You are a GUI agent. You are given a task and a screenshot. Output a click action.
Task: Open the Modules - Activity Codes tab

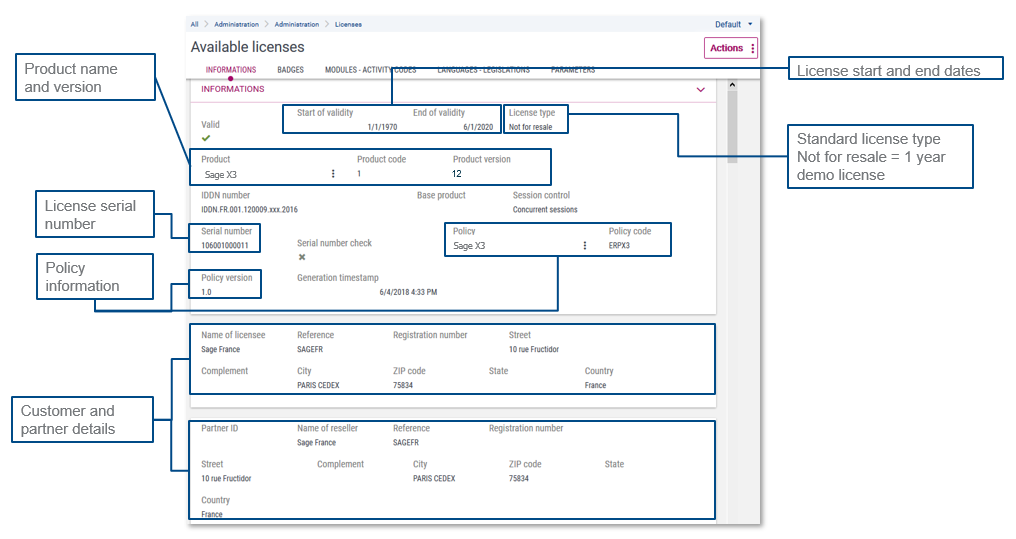coord(370,70)
